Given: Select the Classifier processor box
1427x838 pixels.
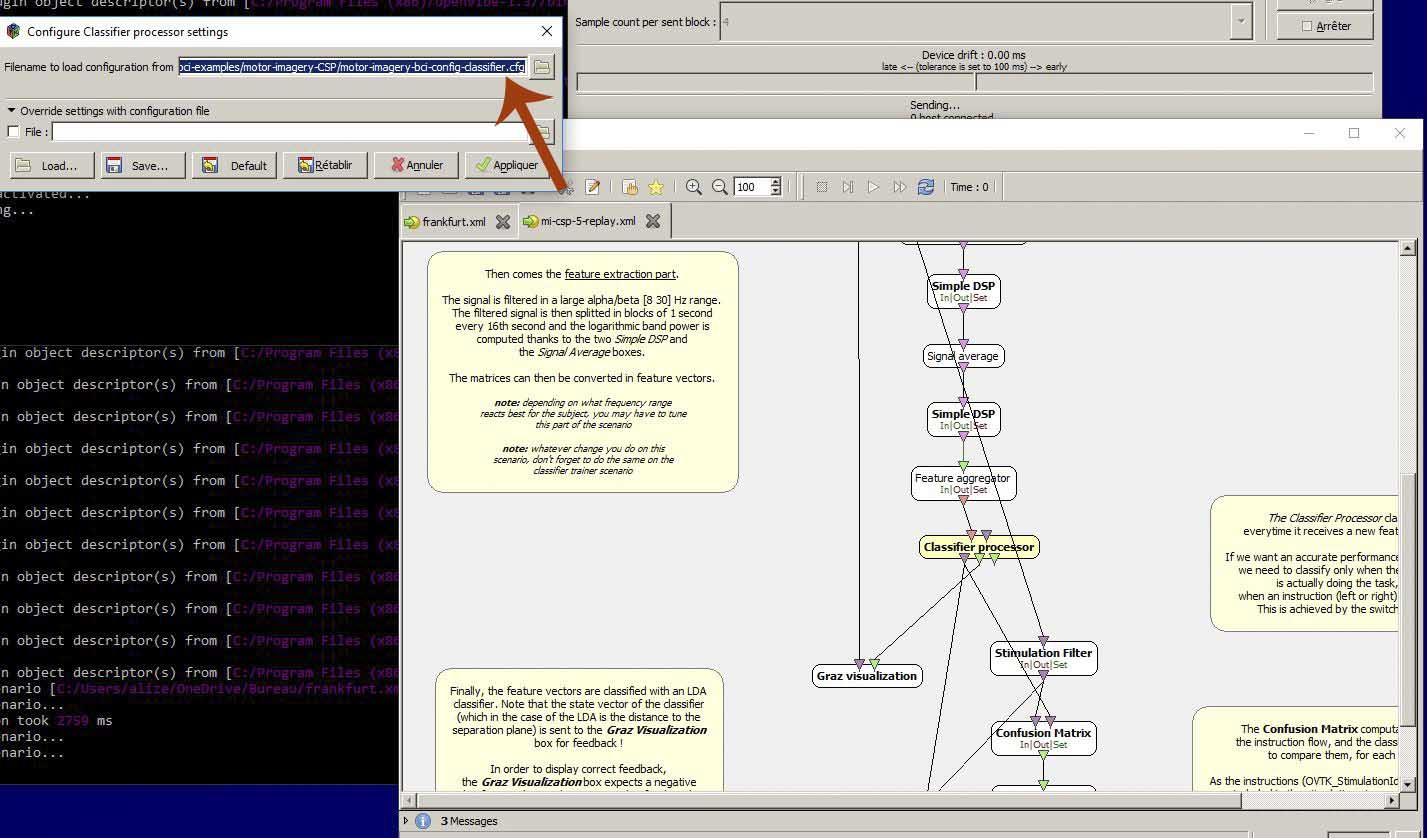Looking at the screenshot, I should coord(979,547).
